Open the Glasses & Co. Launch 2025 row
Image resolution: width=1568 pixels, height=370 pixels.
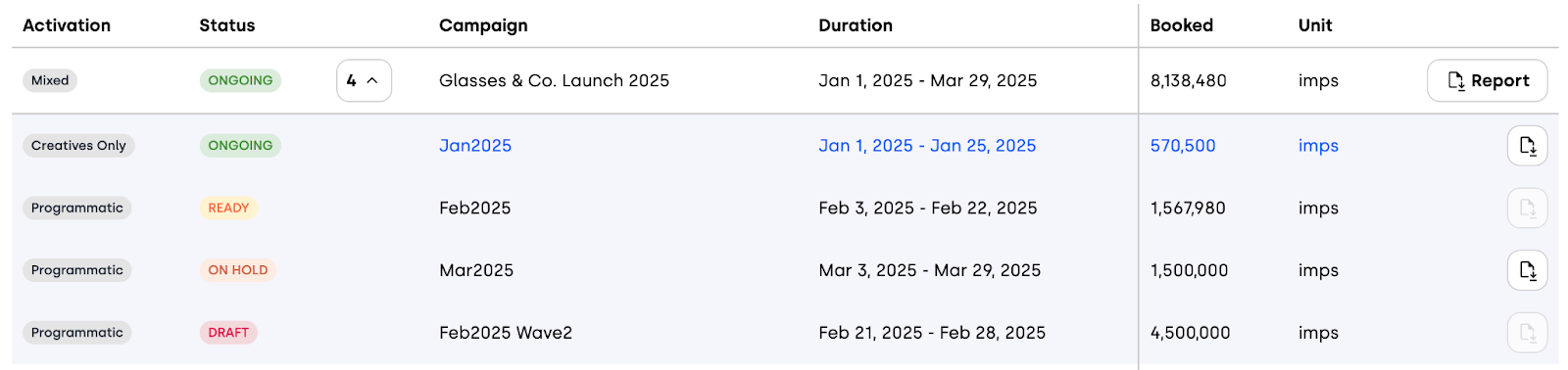[x=784, y=80]
